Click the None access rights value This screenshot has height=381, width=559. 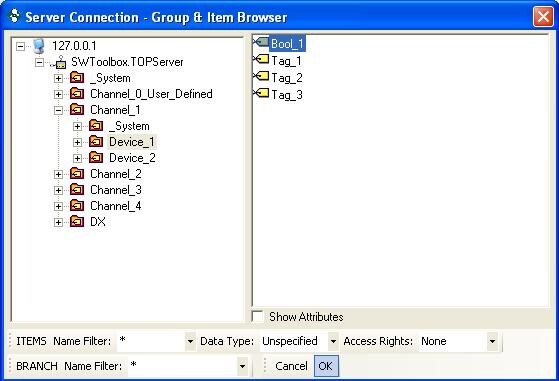tap(434, 341)
